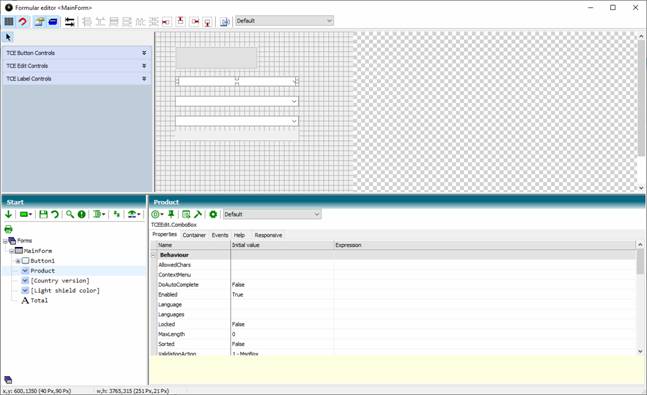This screenshot has width=647, height=395.
Task: Click the green gear settings icon
Action: (x=213, y=214)
